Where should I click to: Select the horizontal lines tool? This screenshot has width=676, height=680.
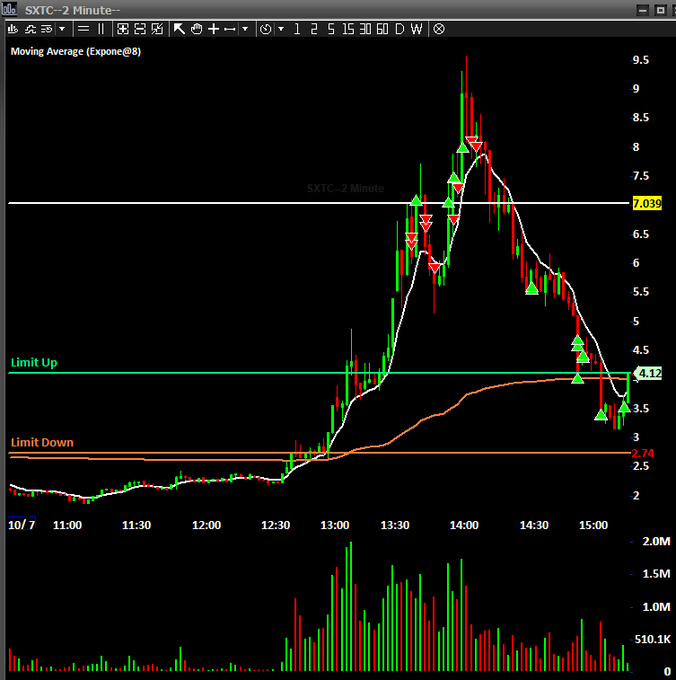(x=83, y=29)
